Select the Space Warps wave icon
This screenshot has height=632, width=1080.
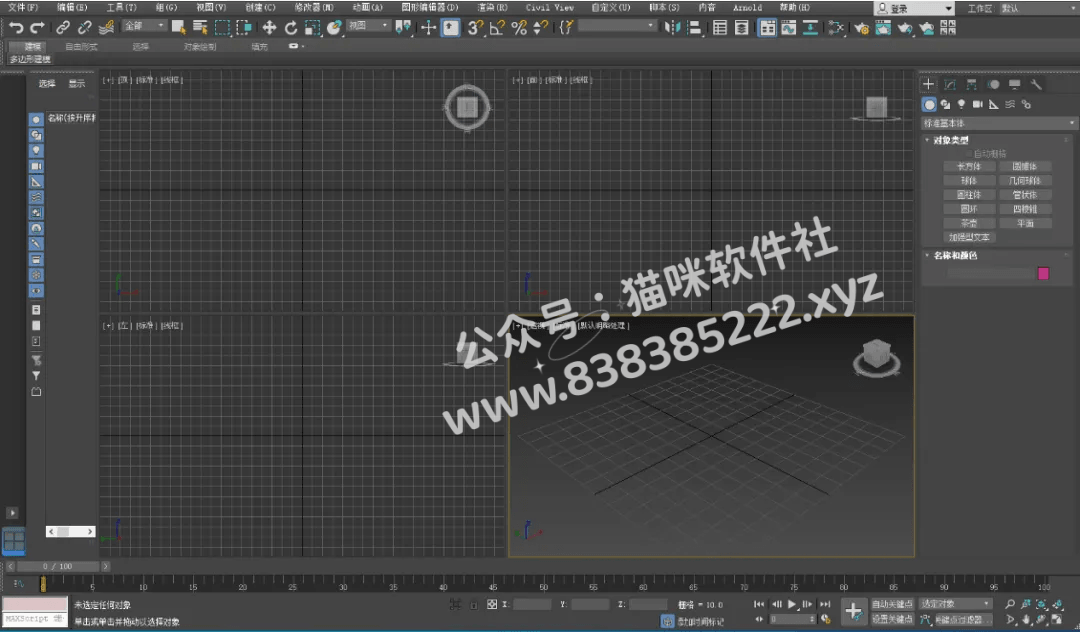coord(1010,104)
